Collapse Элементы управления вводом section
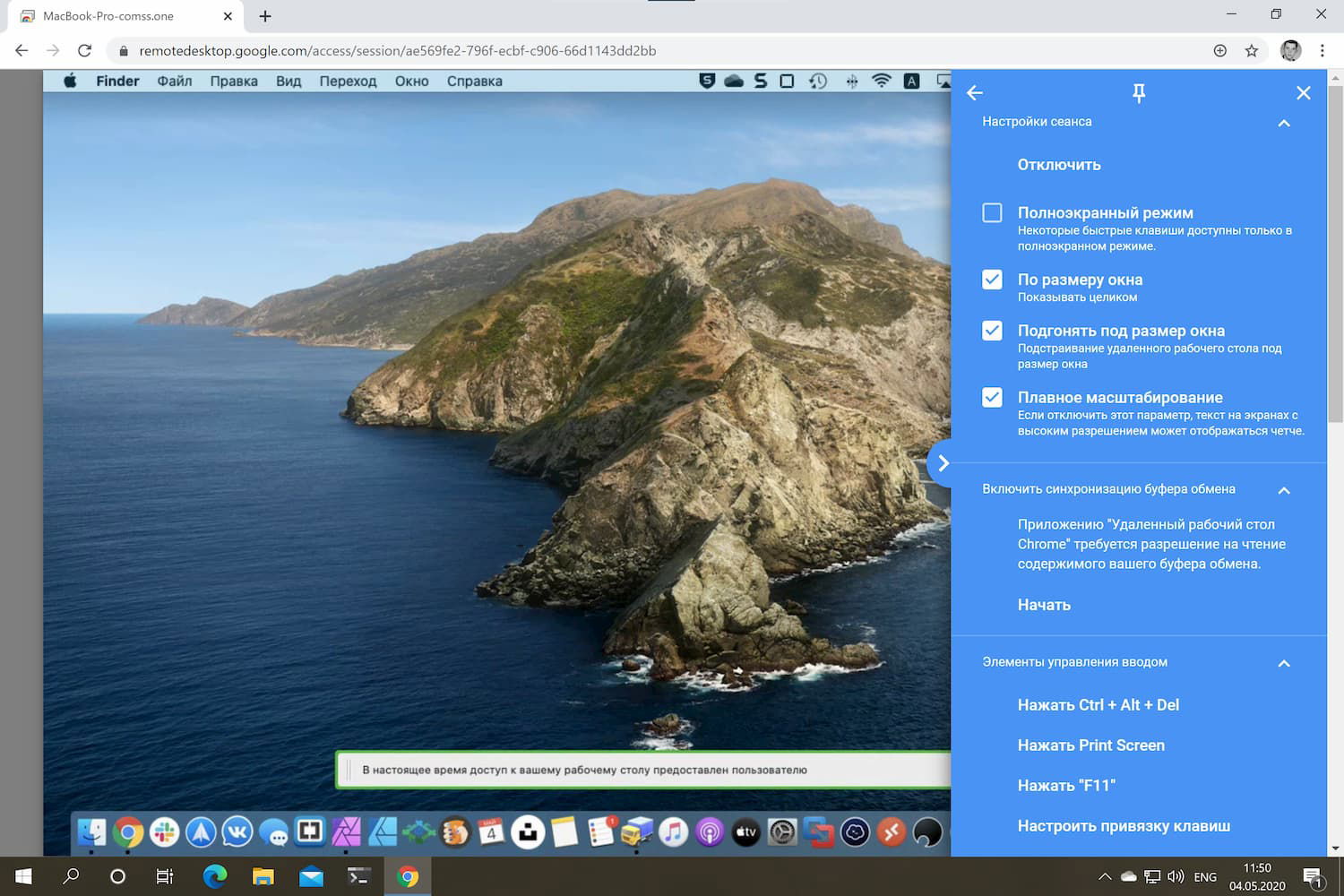The width and height of the screenshot is (1344, 896). point(1283,663)
